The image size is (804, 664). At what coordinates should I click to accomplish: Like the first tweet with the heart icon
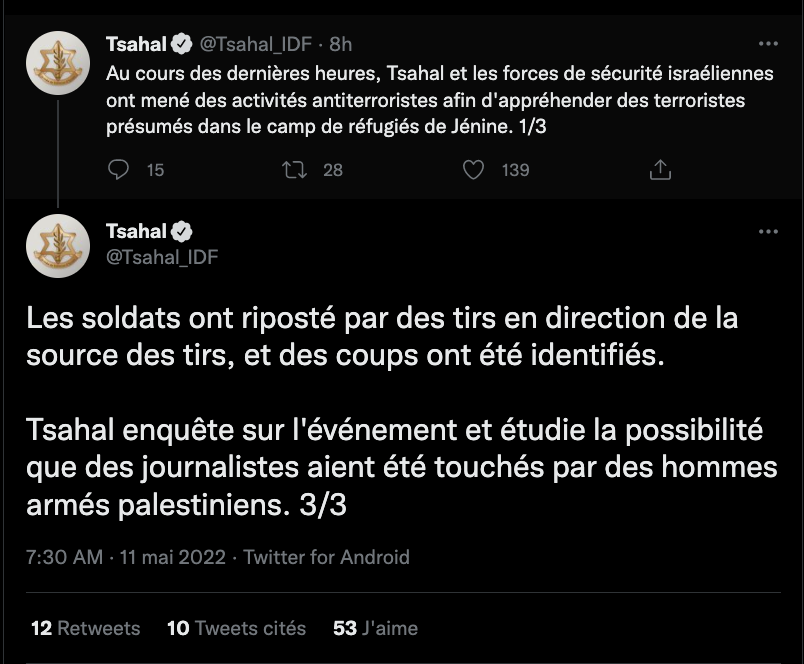[x=474, y=170]
